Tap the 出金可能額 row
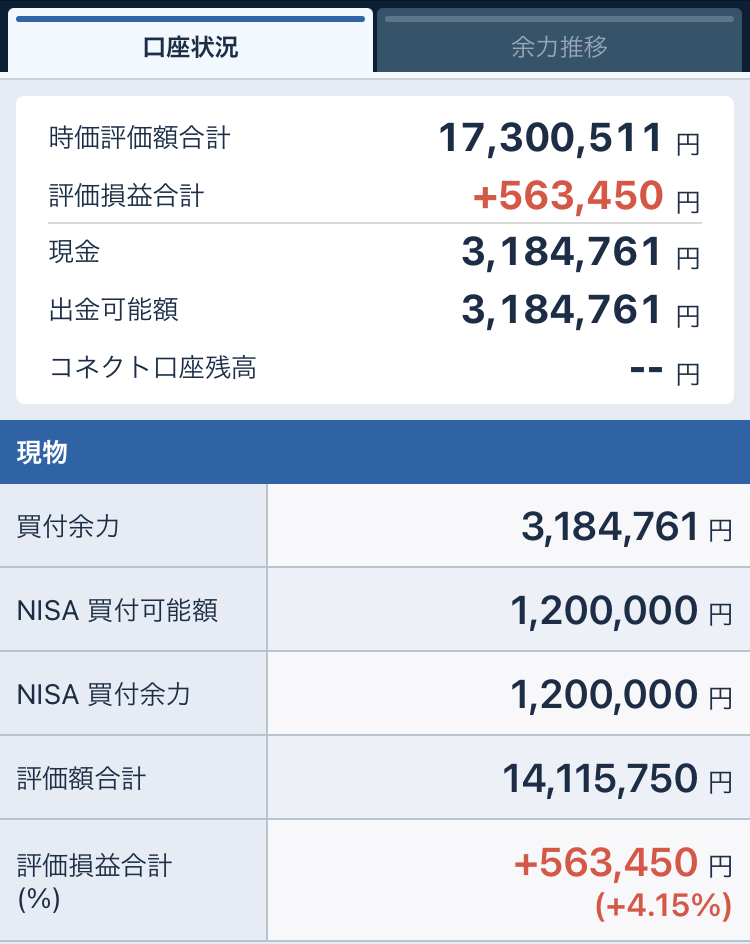Viewport: 750px width, 944px height. [x=374, y=311]
